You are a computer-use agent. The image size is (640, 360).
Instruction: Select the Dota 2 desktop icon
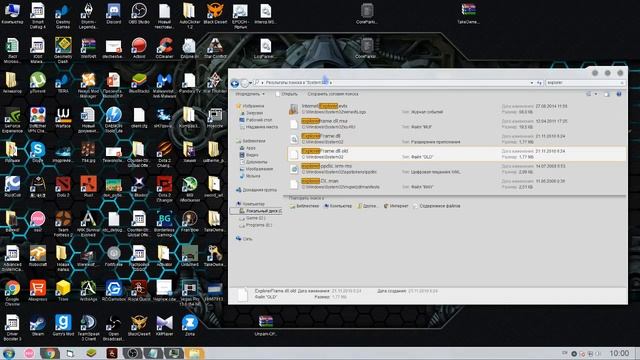pos(63,187)
